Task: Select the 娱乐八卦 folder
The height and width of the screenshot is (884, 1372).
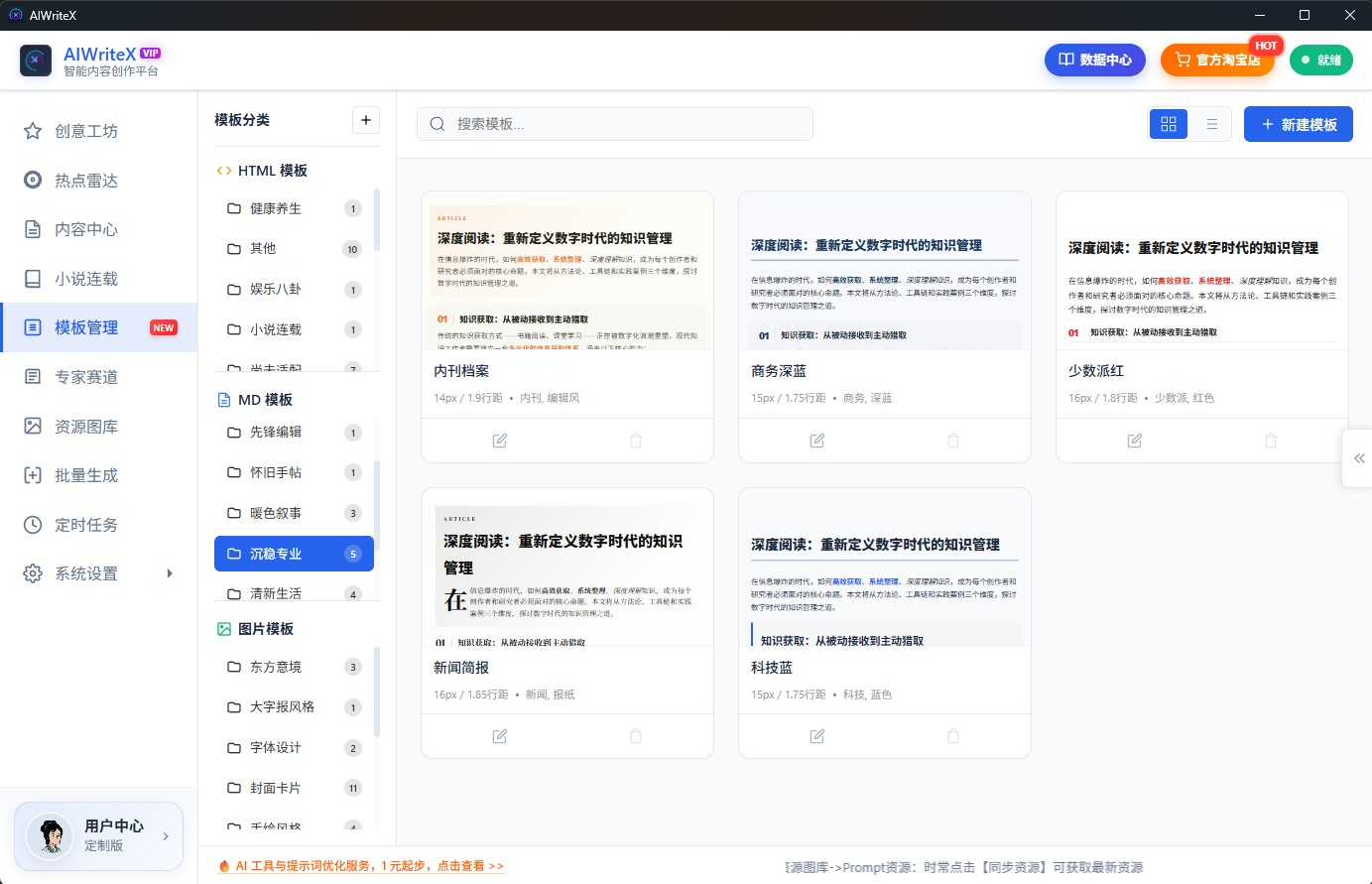Action: tap(294, 290)
